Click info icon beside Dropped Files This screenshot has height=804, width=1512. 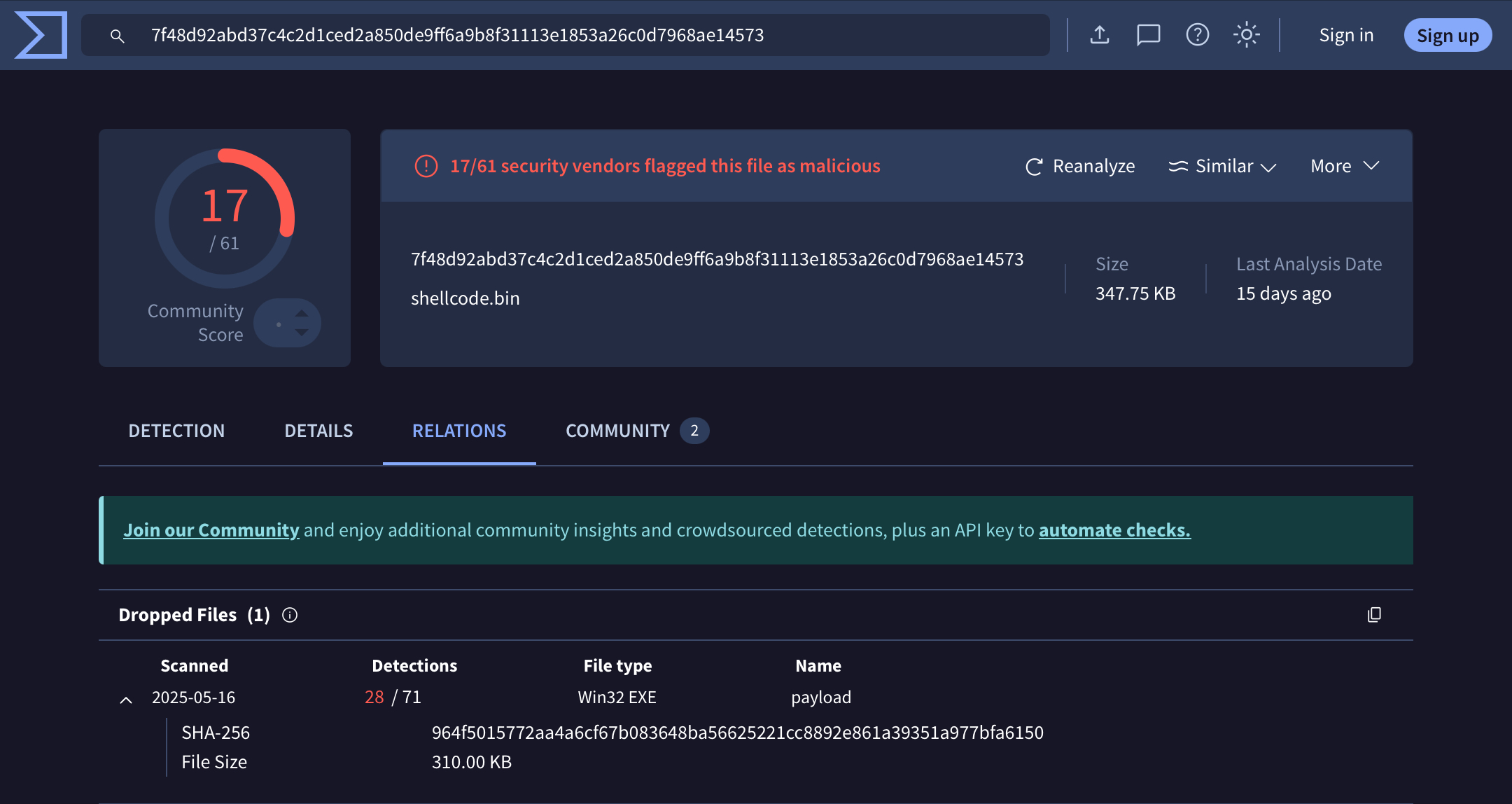click(x=290, y=615)
